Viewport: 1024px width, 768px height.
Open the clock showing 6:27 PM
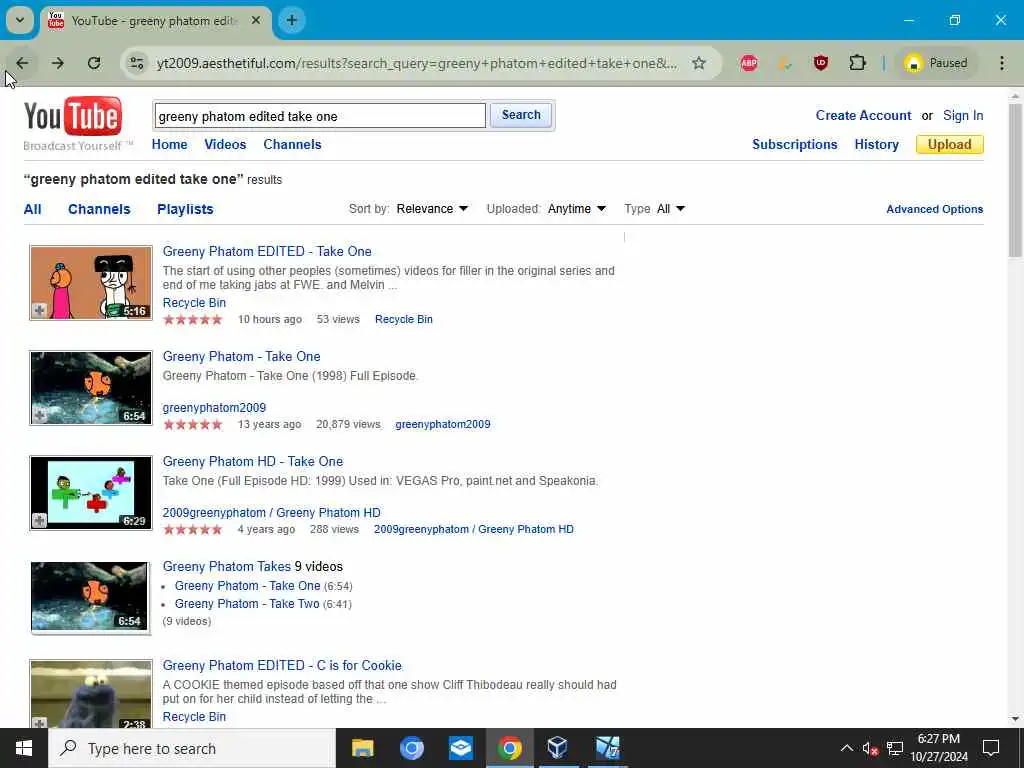(939, 748)
